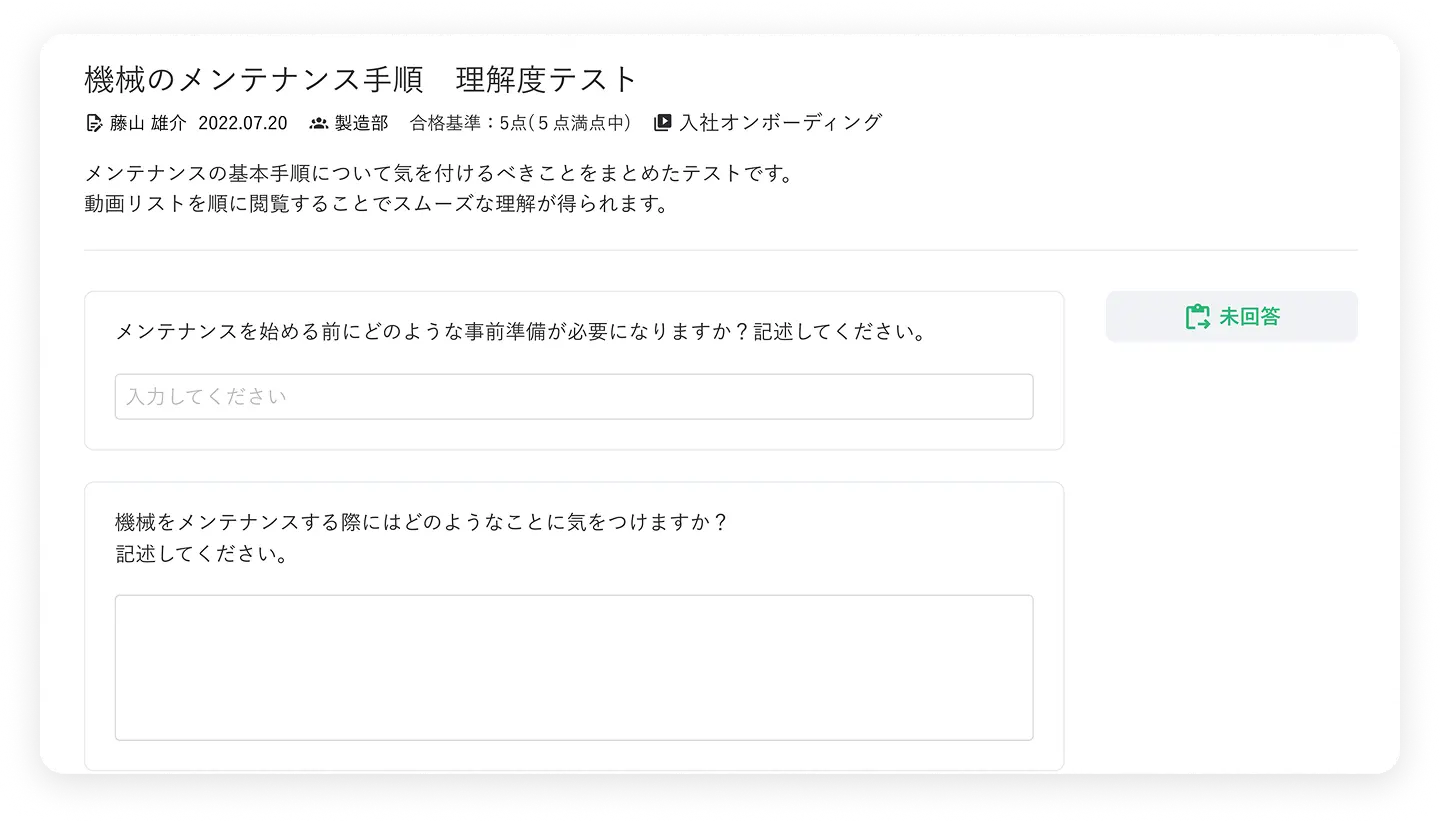
Task: Click the 未回答 status button
Action: click(x=1231, y=317)
